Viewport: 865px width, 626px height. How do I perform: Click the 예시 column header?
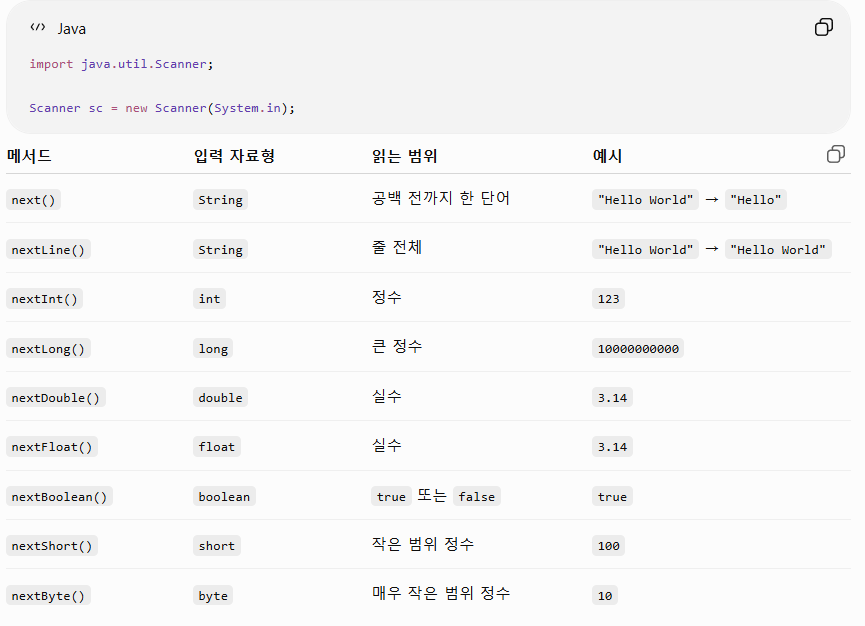coord(607,156)
